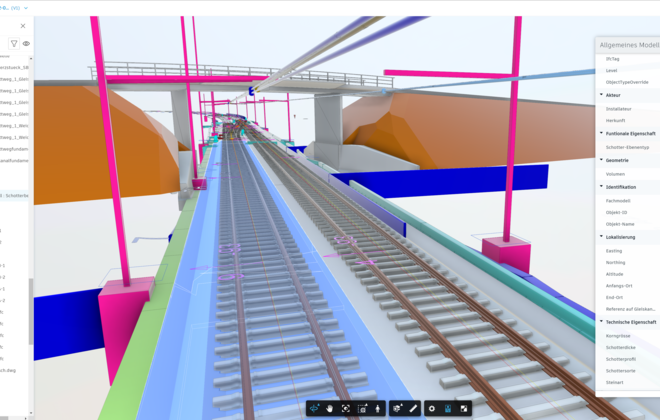
Task: Activate the orbit navigation tool
Action: point(314,408)
